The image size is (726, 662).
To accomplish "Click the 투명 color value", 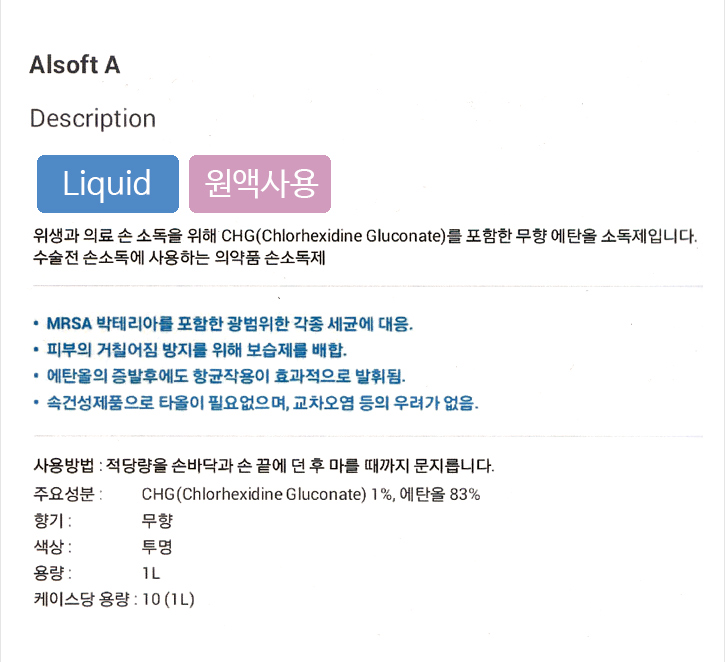I will (x=157, y=547).
